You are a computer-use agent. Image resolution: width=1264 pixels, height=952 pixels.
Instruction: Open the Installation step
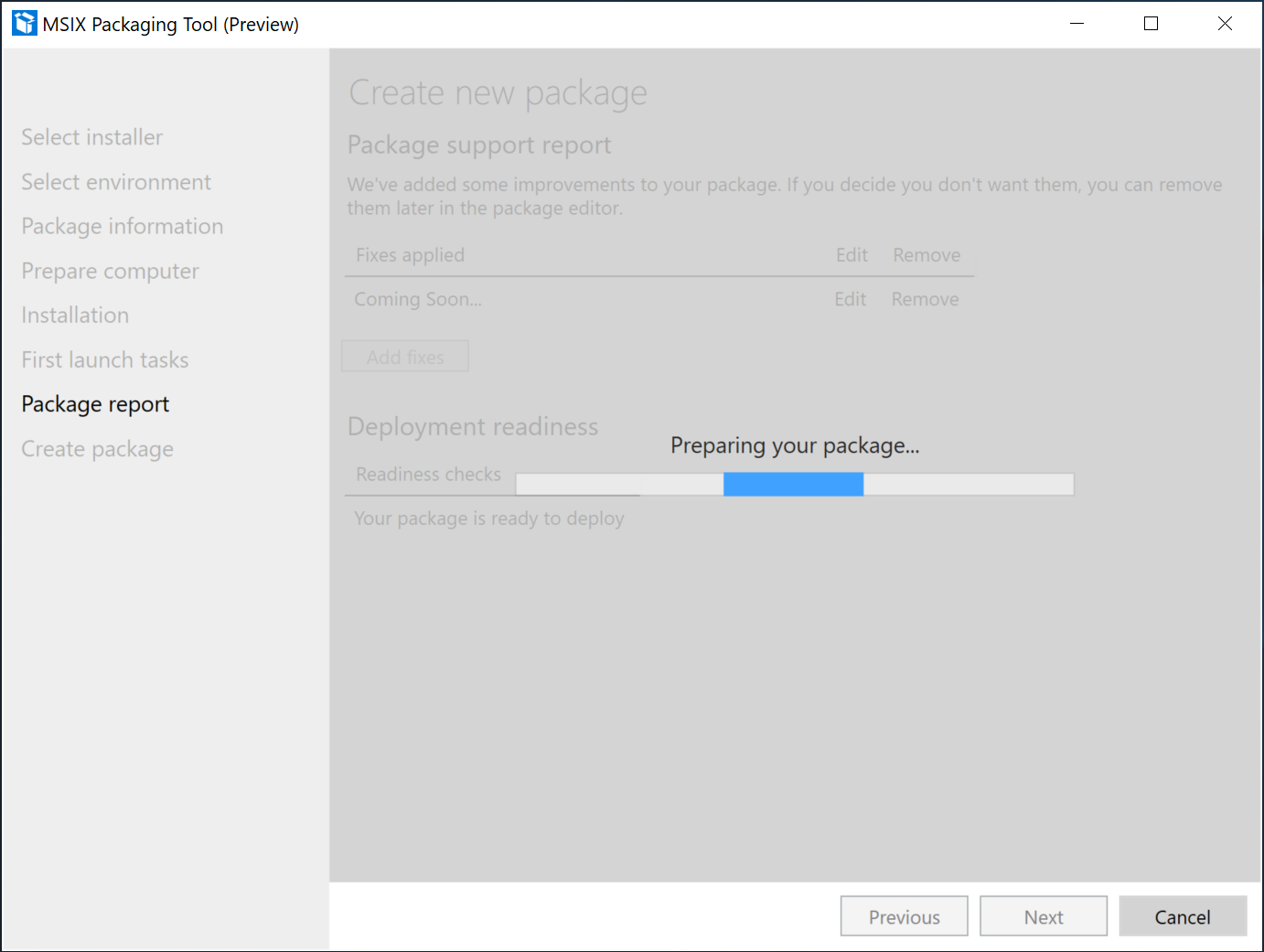[x=75, y=315]
